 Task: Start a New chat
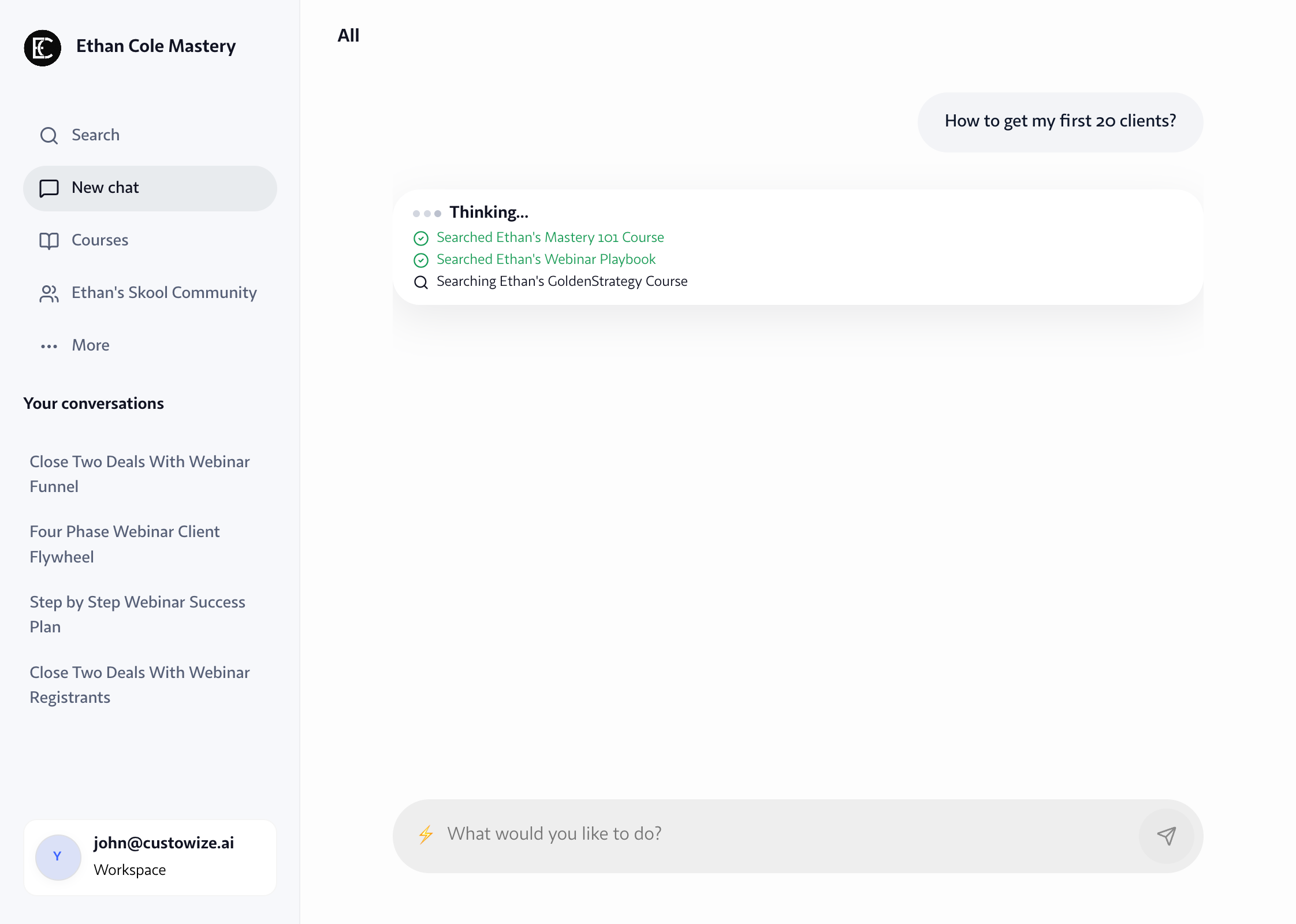(105, 187)
